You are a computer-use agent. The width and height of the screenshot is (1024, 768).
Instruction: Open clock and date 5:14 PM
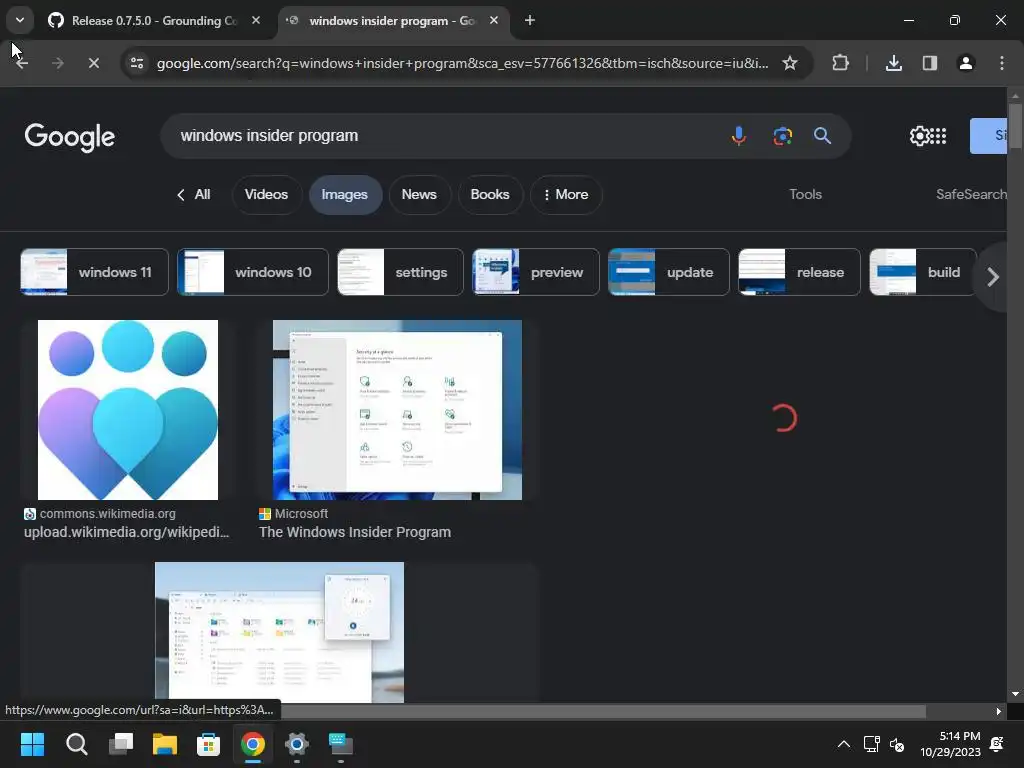(x=950, y=744)
